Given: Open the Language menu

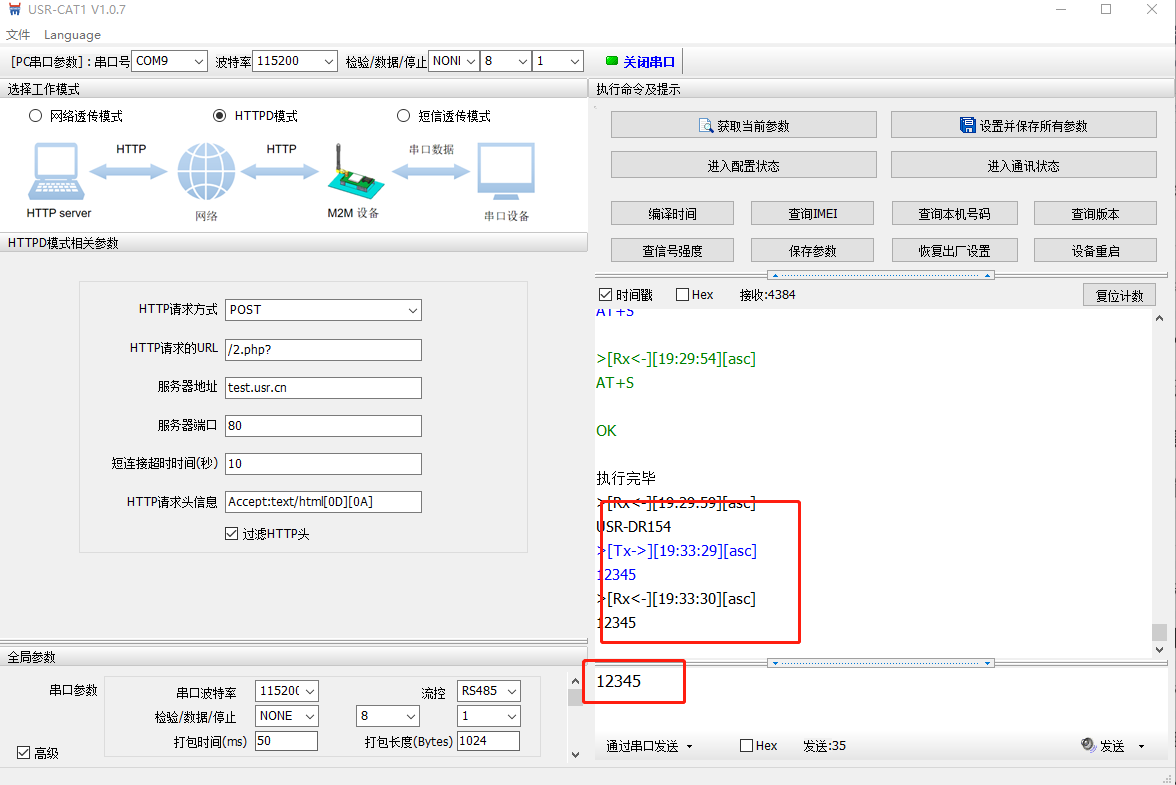Looking at the screenshot, I should 72,35.
